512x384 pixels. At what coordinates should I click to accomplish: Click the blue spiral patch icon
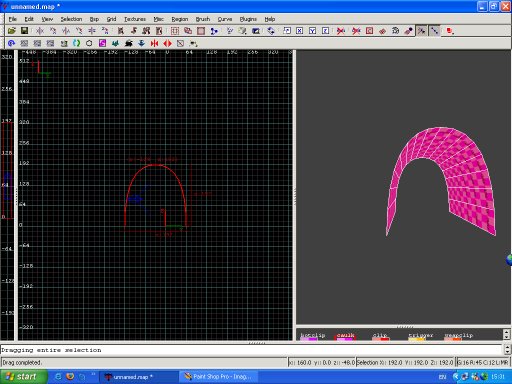click(11, 43)
